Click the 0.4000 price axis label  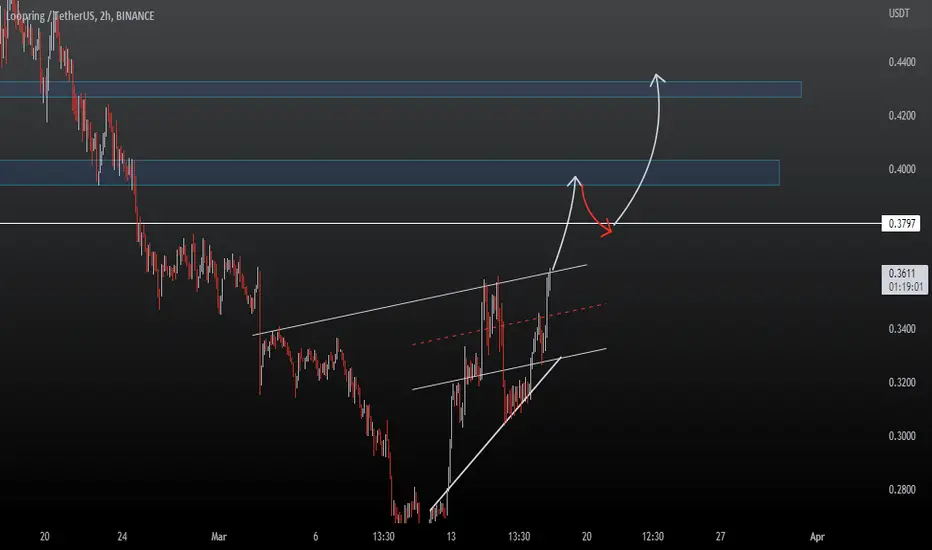point(902,169)
